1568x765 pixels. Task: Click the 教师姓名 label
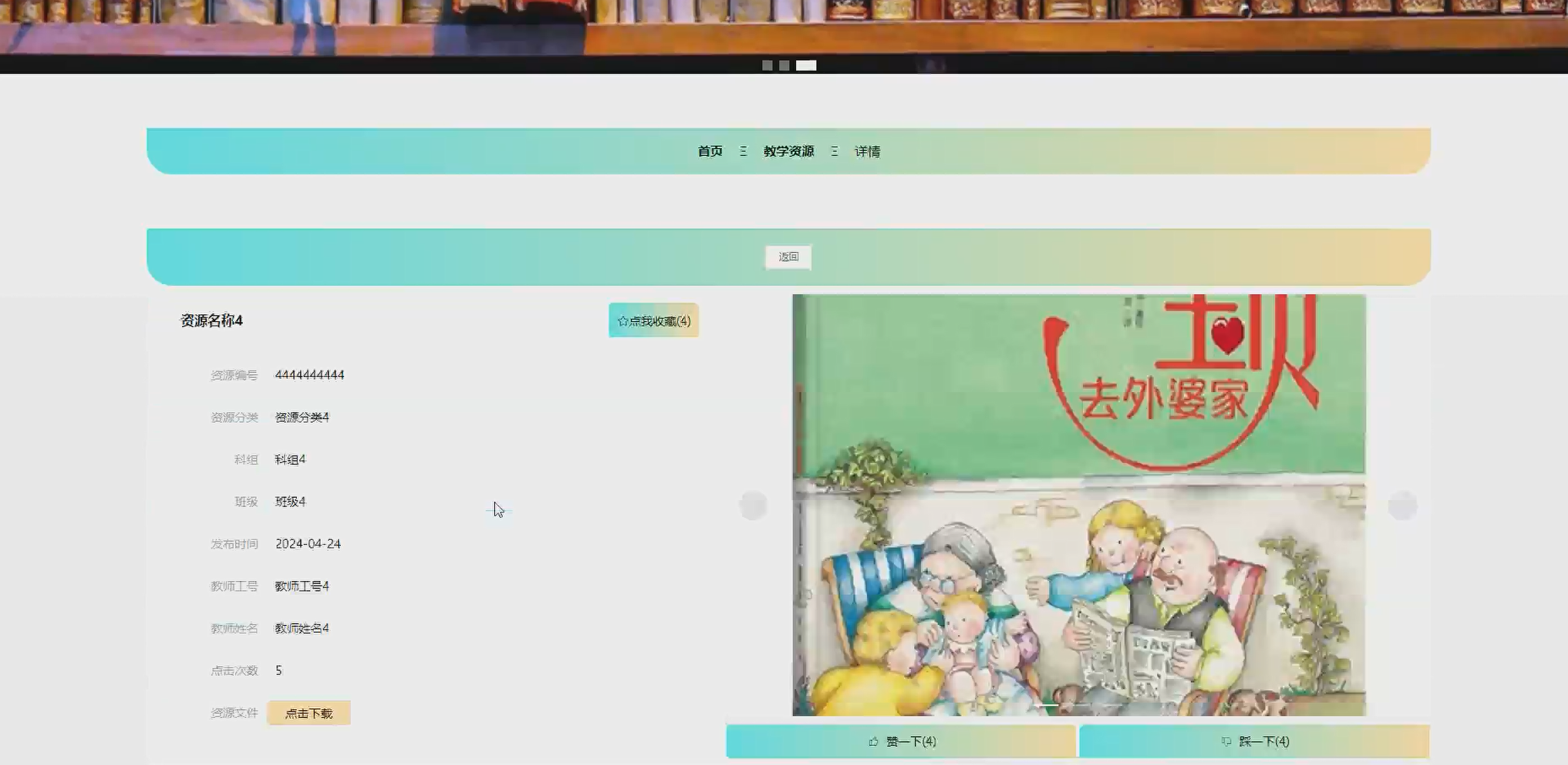(234, 628)
